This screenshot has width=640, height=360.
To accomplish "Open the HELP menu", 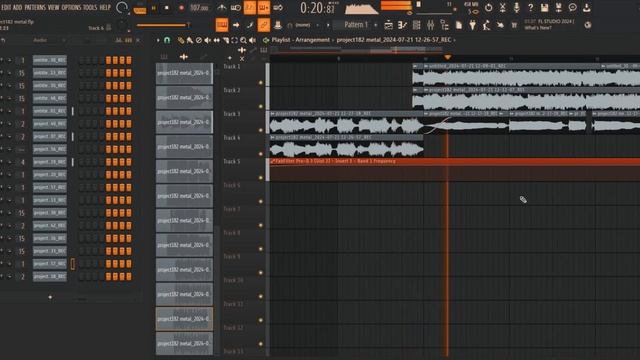I will (x=105, y=7).
